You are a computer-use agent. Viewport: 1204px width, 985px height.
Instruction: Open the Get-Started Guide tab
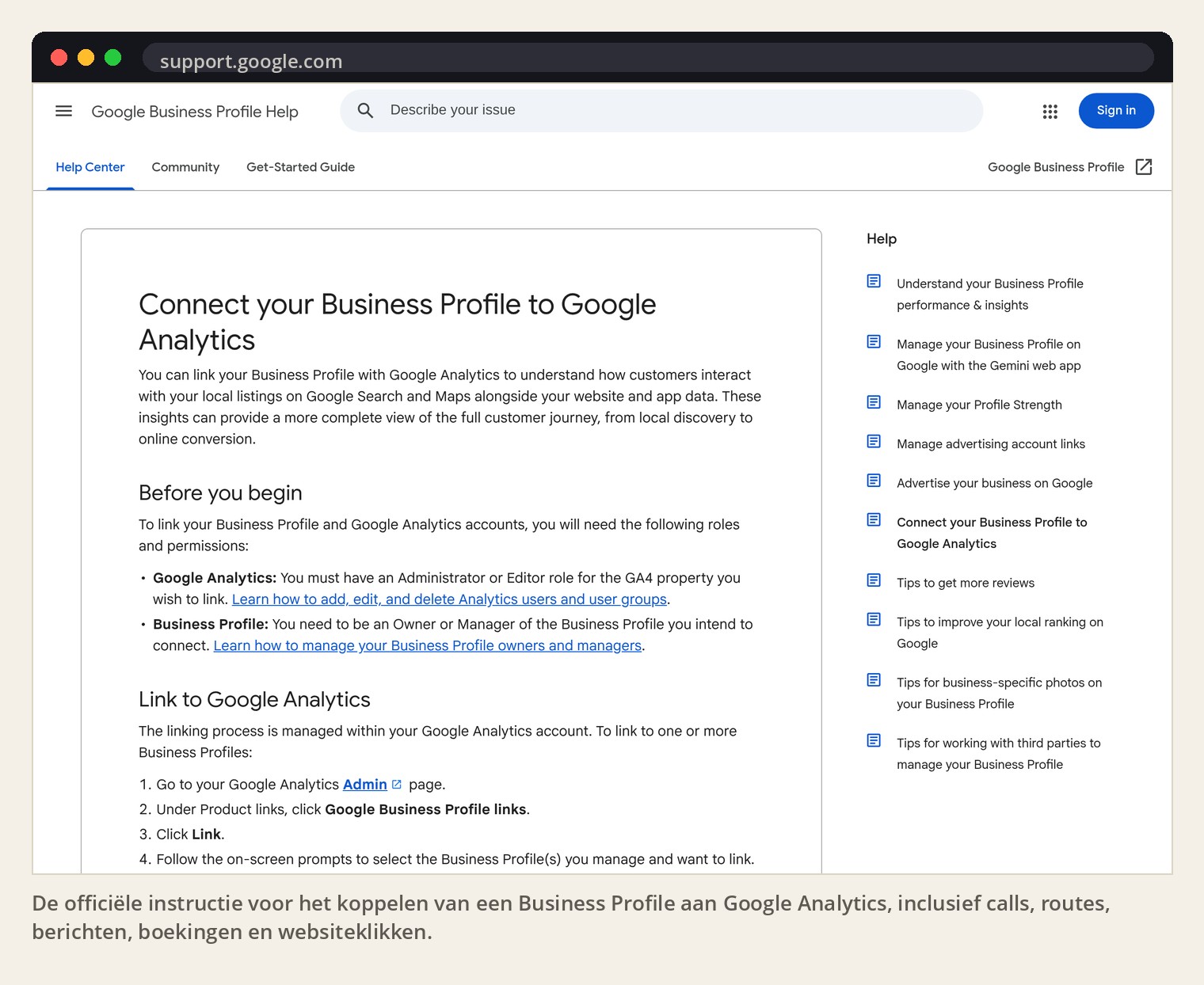pos(300,167)
